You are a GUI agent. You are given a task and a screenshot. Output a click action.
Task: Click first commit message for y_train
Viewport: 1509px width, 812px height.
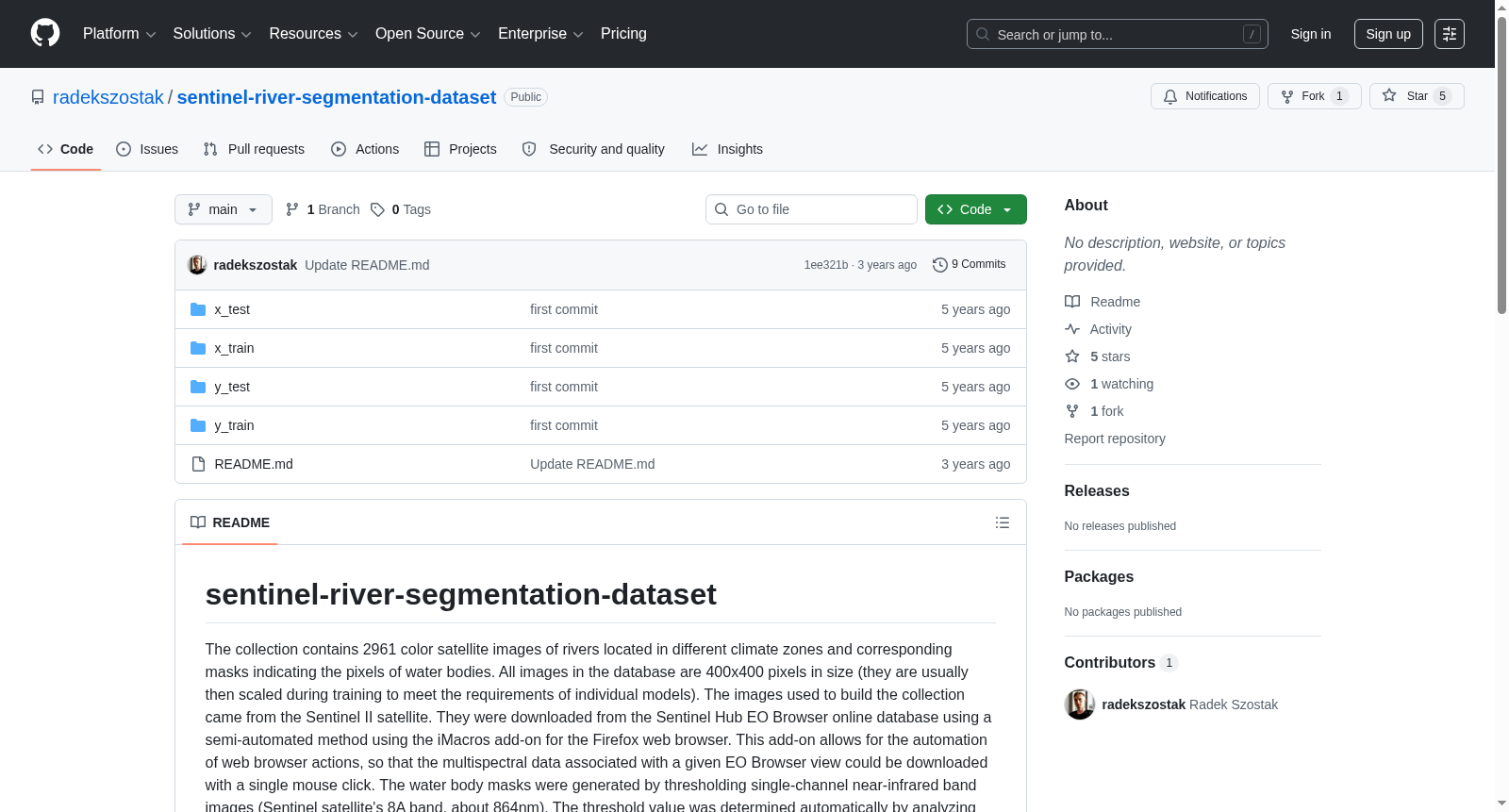click(x=564, y=425)
